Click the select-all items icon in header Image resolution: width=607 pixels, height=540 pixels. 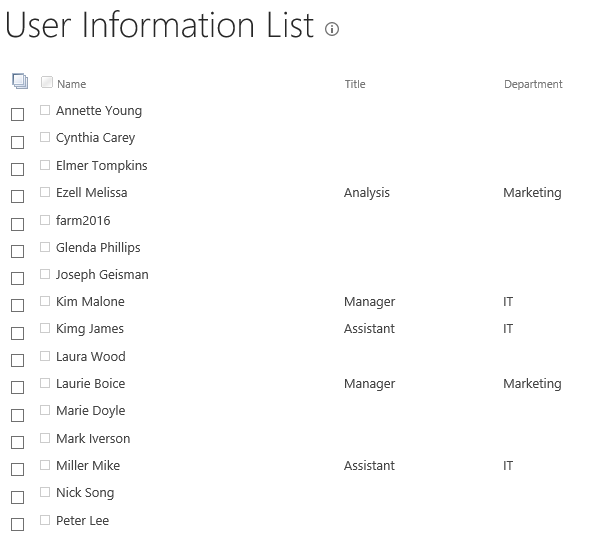[x=19, y=82]
